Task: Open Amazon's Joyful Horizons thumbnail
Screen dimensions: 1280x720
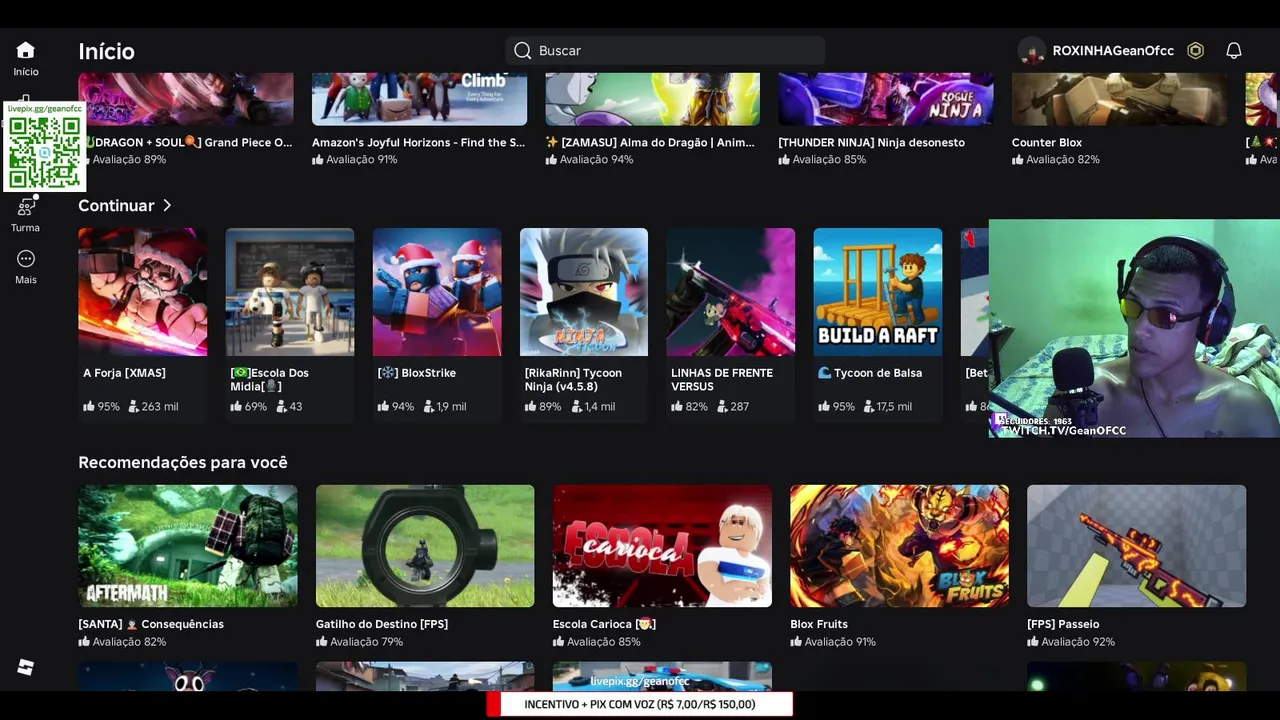Action: tap(419, 98)
